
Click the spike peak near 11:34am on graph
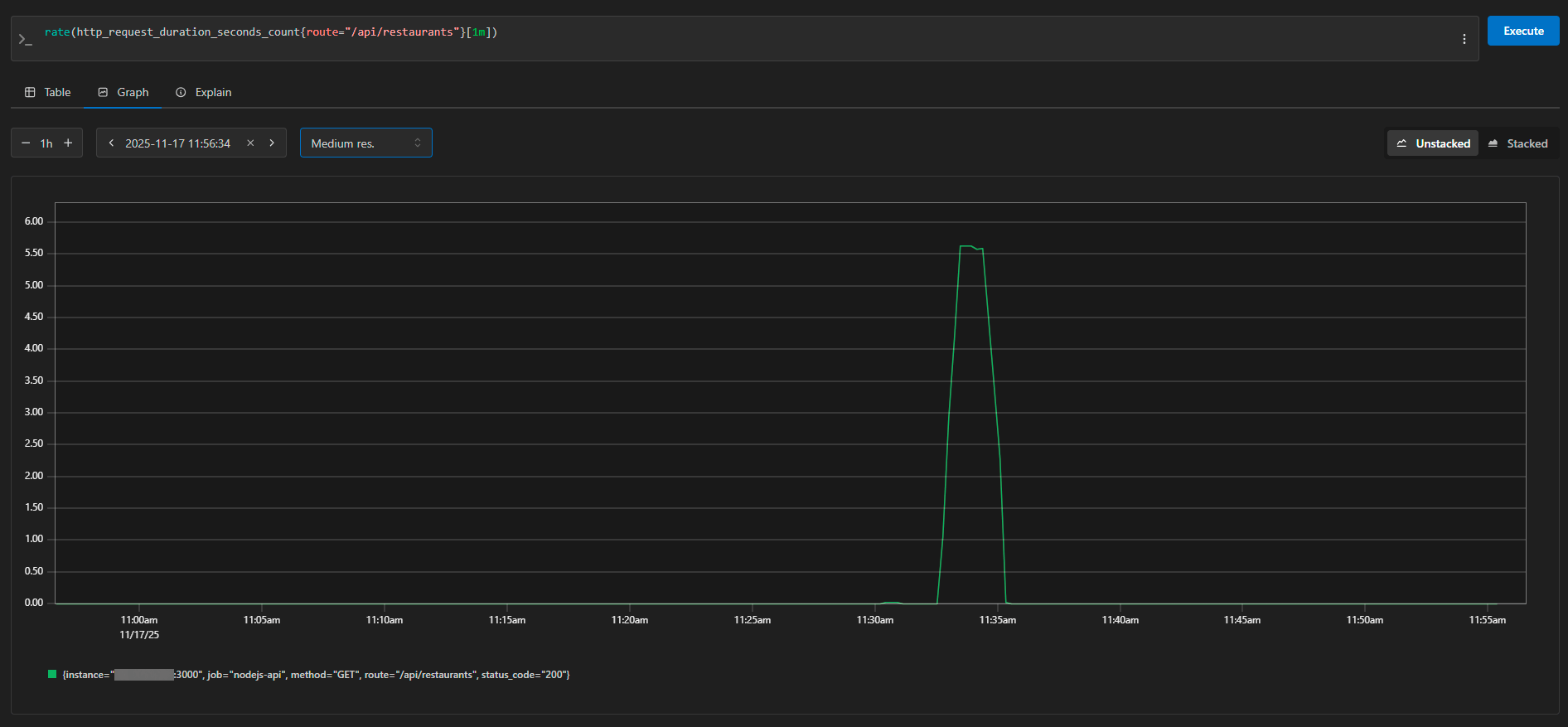pyautogui.click(x=968, y=246)
